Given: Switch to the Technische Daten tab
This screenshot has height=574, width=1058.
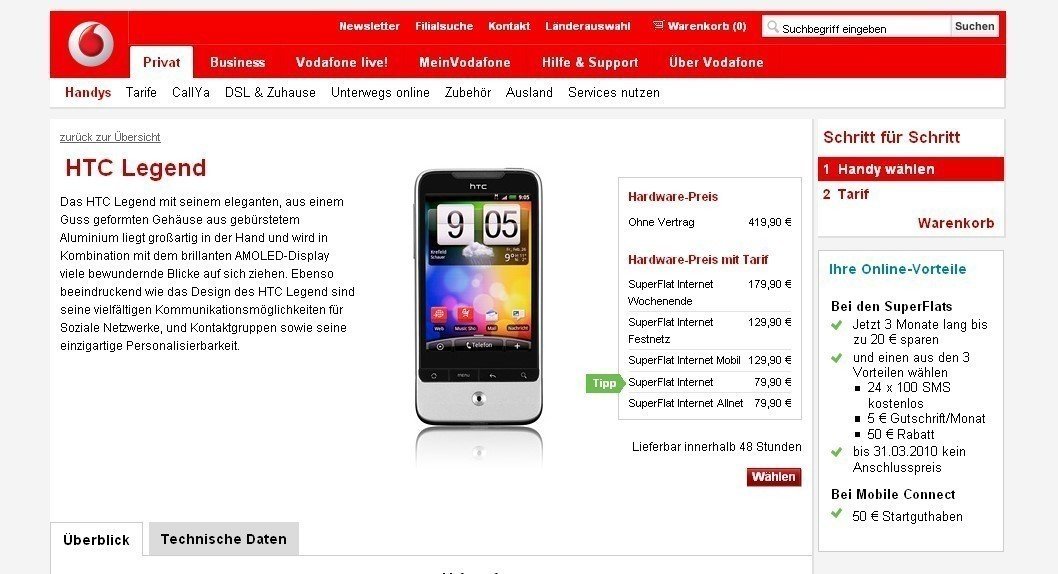Looking at the screenshot, I should click(x=224, y=539).
